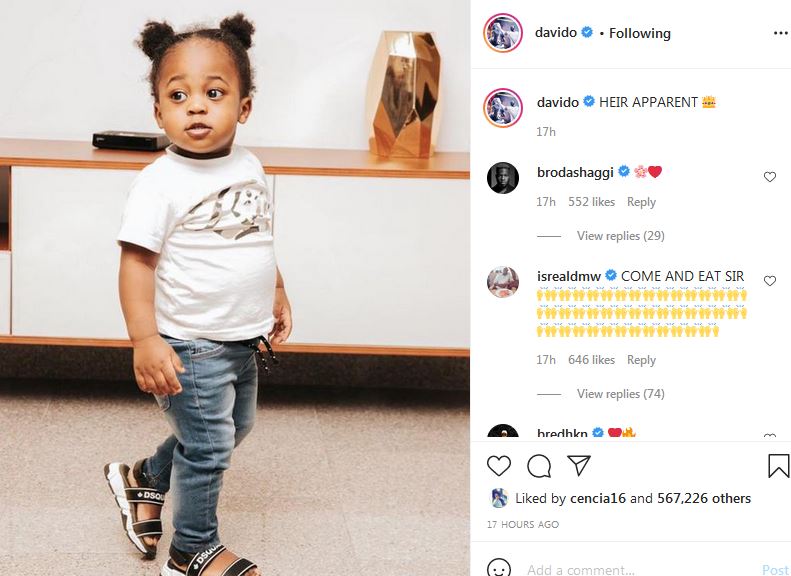Open isrealdmw's profile picture
Image resolution: width=791 pixels, height=576 pixels.
pyautogui.click(x=503, y=281)
